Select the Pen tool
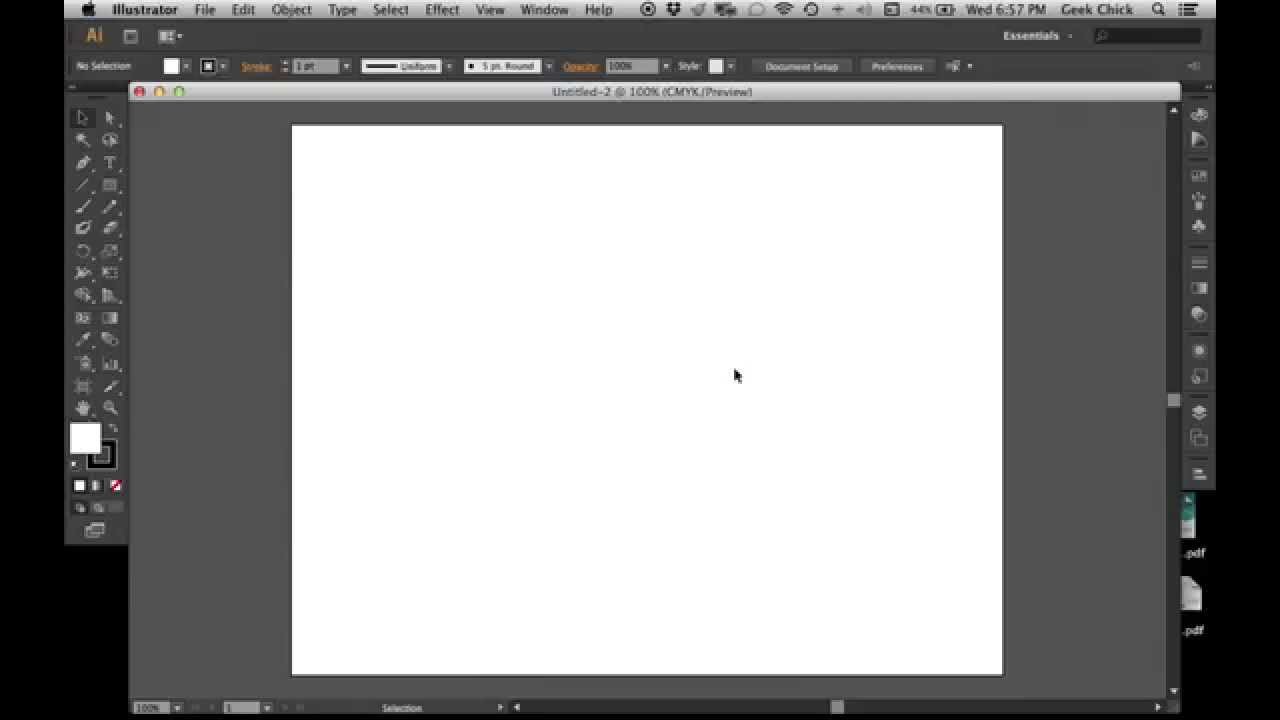This screenshot has height=720, width=1280. 83,163
